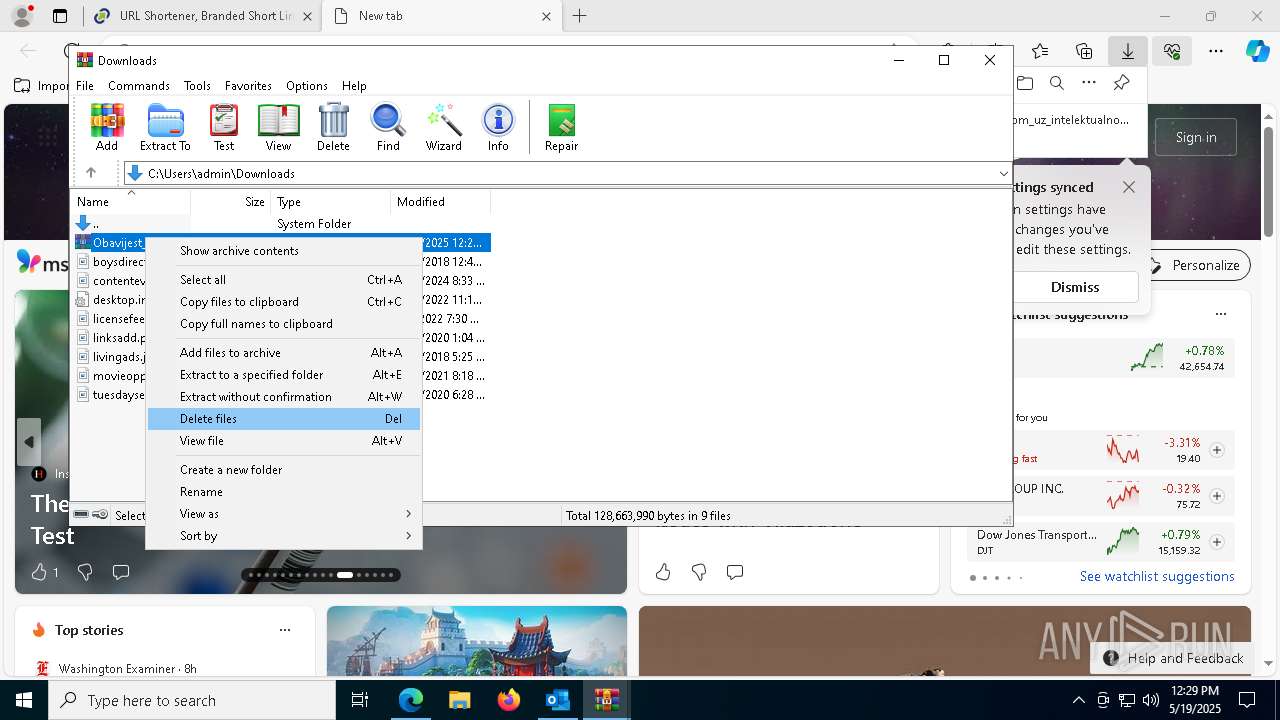Click the Add toolbar icon in WinRAR

tap(107, 127)
